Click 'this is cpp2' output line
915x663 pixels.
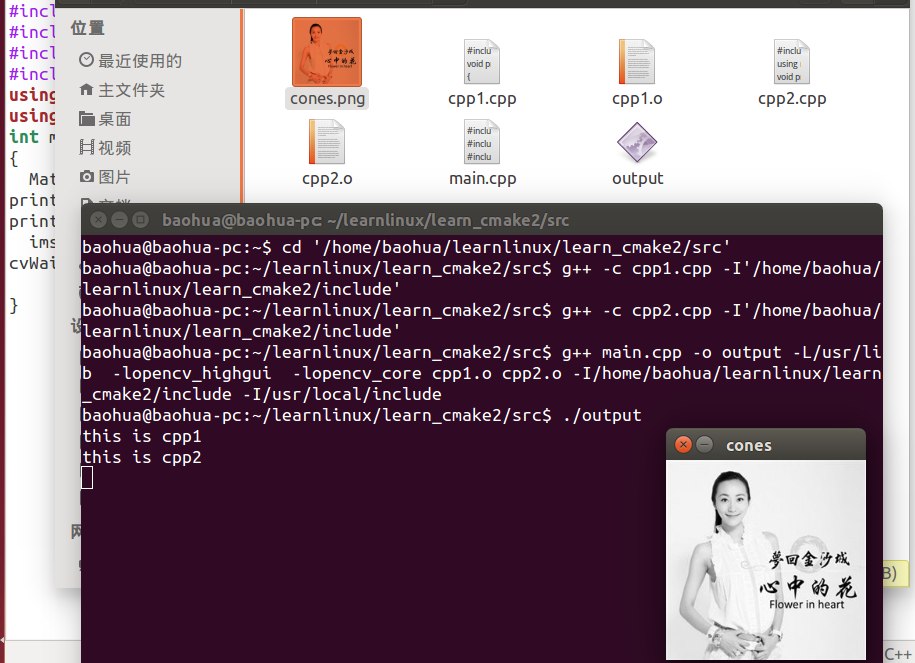point(142,458)
